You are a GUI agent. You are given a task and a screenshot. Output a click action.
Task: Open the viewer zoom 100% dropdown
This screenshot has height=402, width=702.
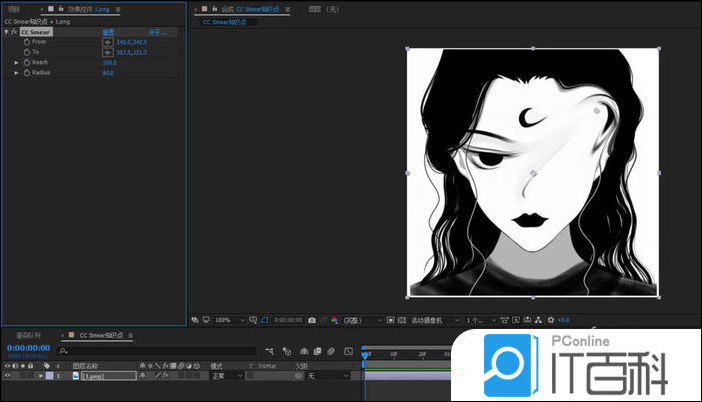point(225,320)
